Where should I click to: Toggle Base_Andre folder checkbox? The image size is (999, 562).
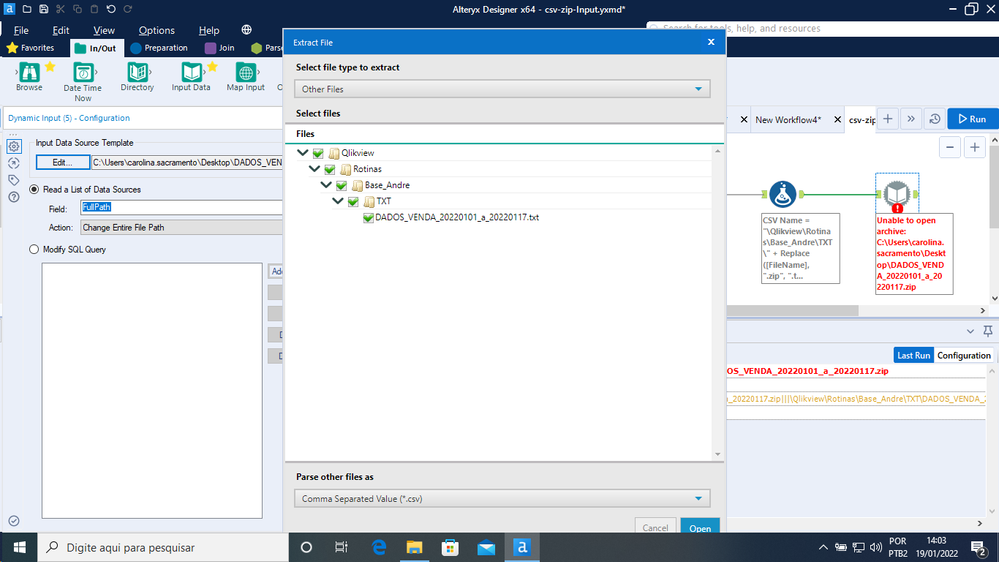click(341, 185)
